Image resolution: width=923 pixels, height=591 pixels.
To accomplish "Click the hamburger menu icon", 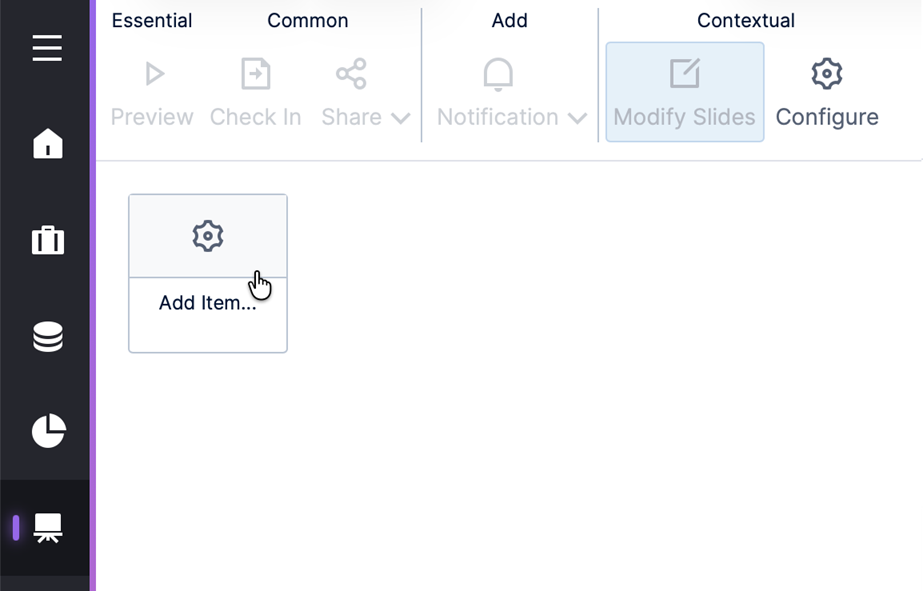I will [x=46, y=48].
